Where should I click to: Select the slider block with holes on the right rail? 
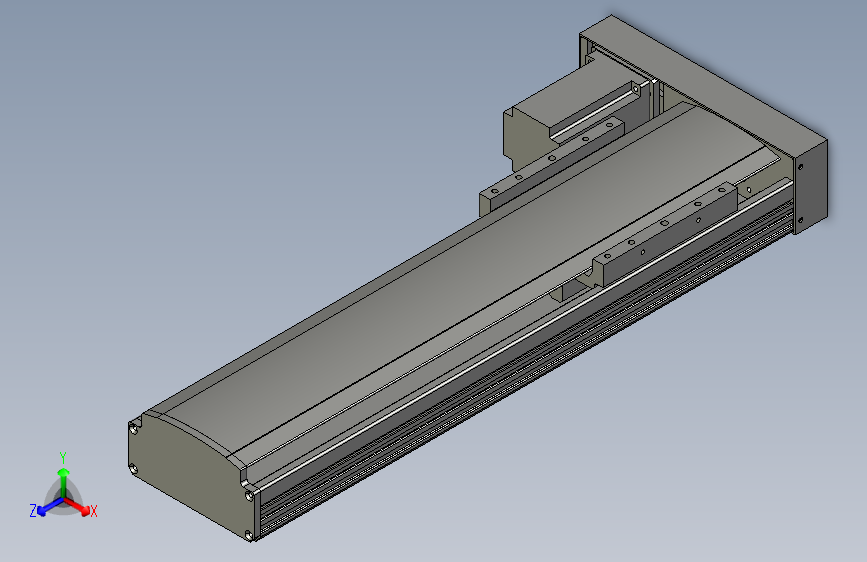point(665,237)
